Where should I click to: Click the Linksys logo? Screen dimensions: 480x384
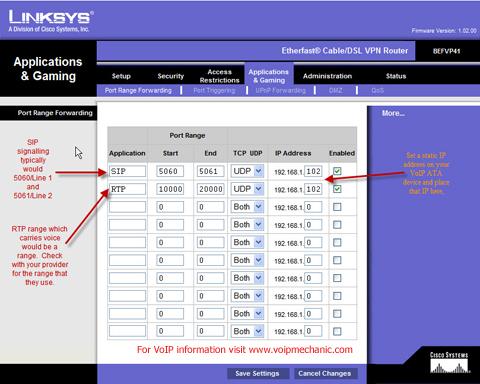tap(51, 21)
